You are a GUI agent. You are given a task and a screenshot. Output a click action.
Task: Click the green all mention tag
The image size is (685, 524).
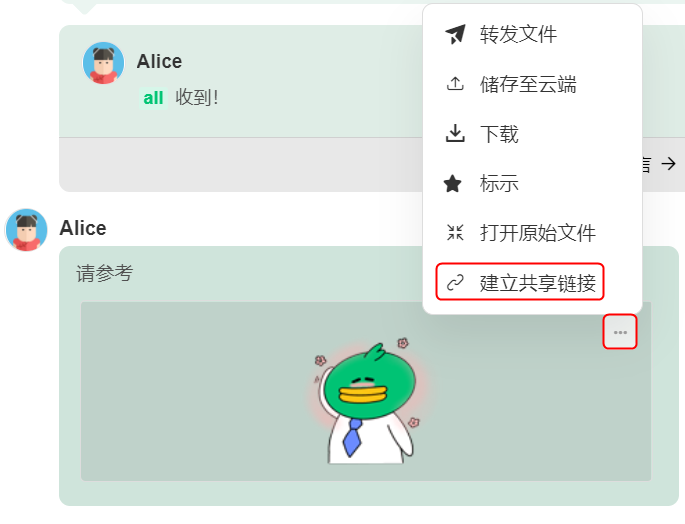(x=153, y=98)
